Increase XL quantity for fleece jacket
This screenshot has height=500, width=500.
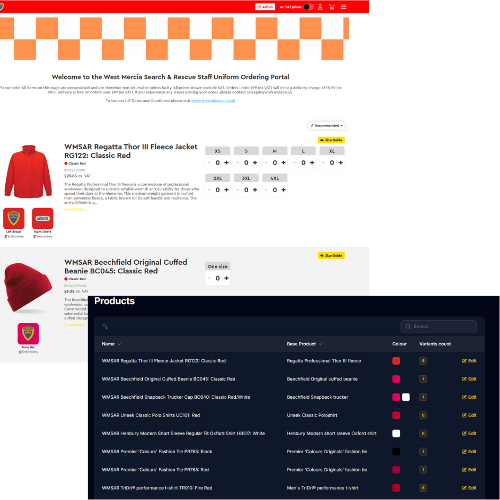click(x=341, y=163)
